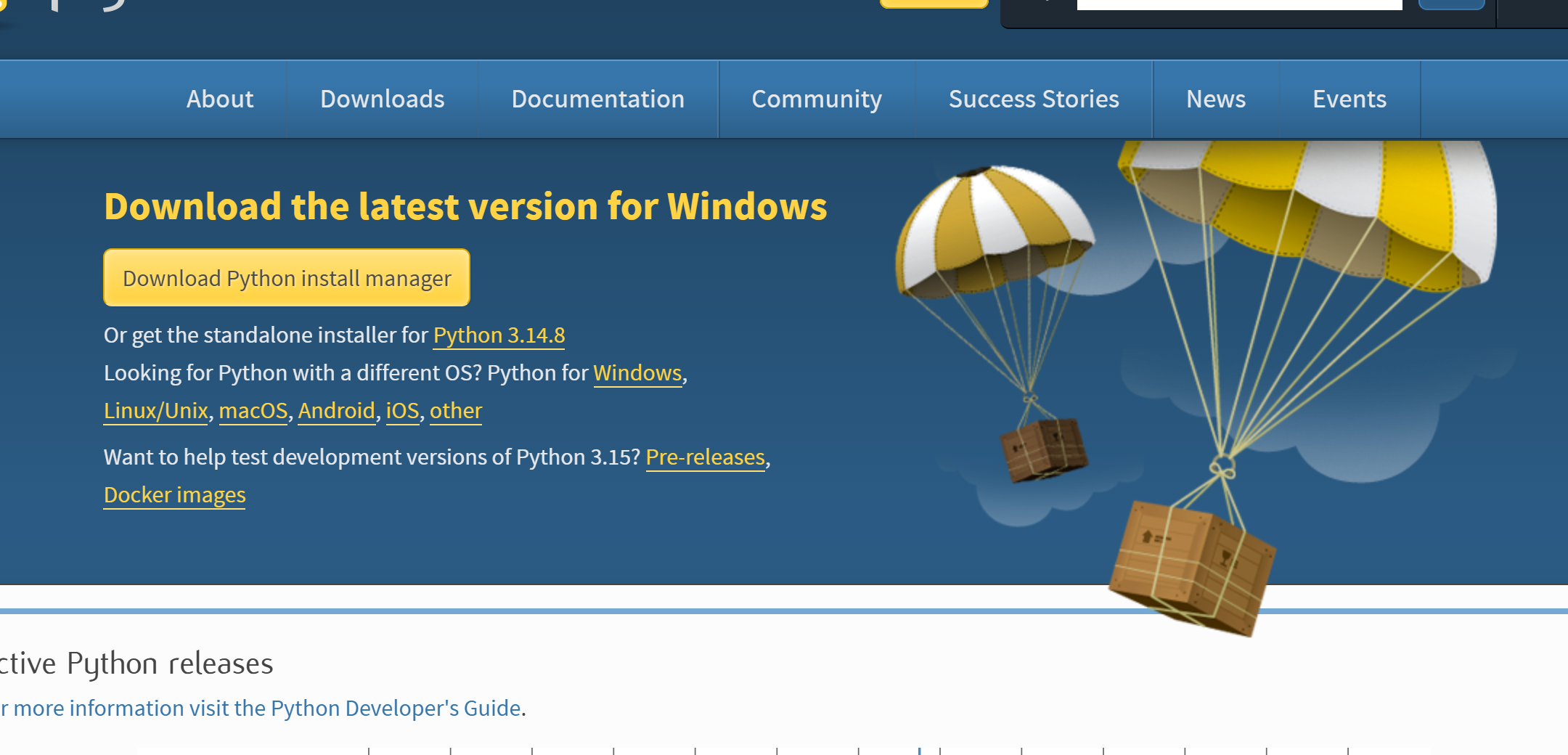Open the Events navigation item
Screen dimensions: 1568x755
click(1349, 99)
